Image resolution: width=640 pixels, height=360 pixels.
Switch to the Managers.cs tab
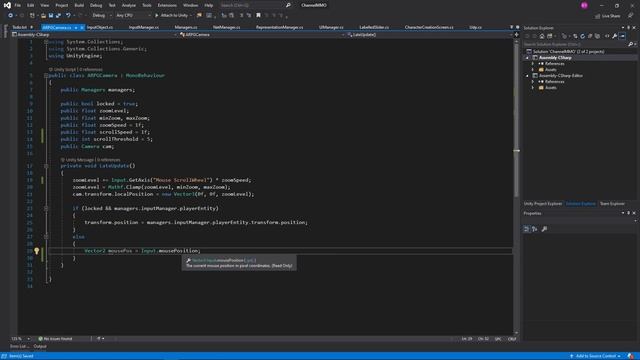[x=186, y=27]
